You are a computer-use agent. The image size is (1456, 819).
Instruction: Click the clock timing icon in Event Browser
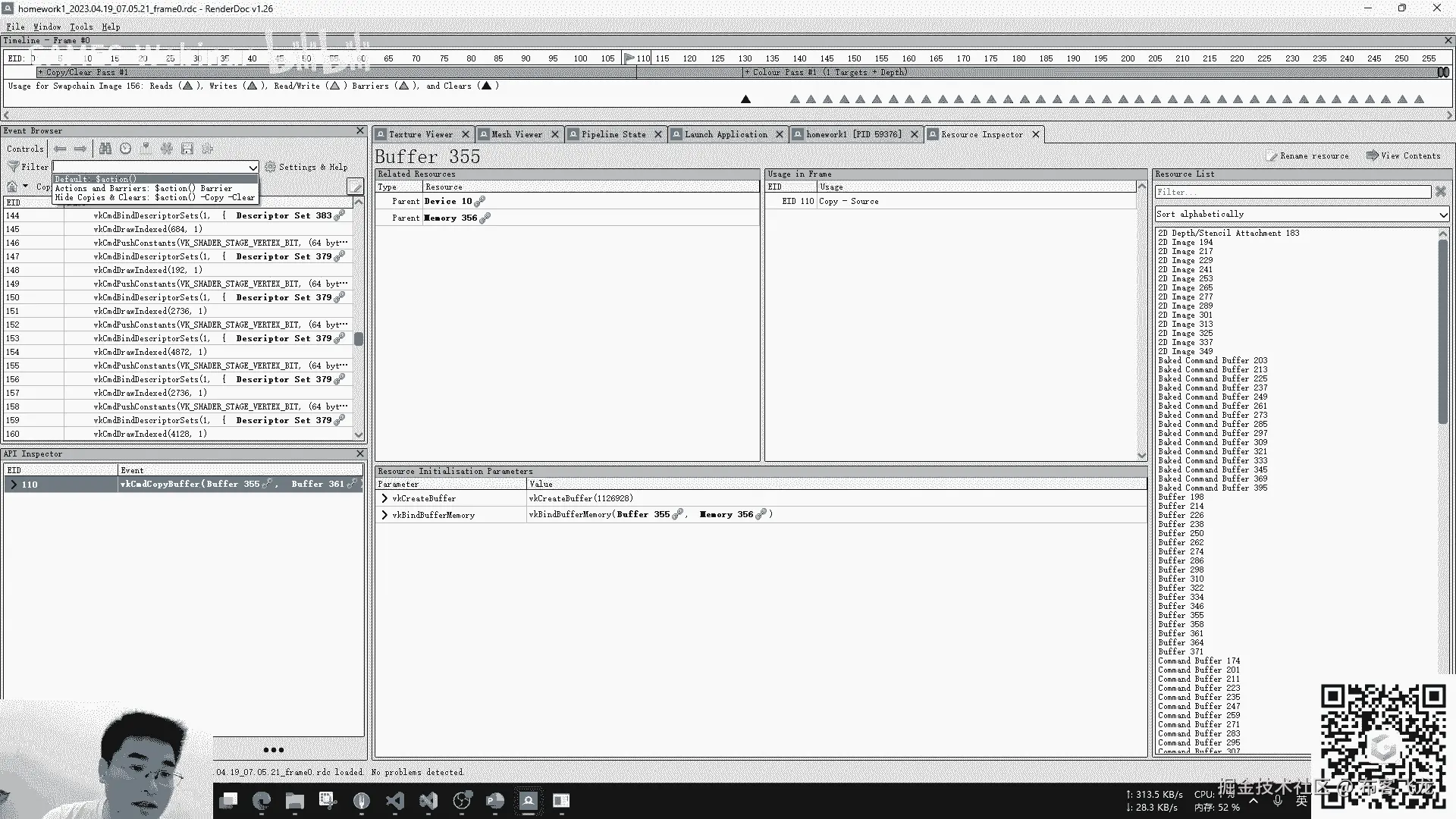126,149
